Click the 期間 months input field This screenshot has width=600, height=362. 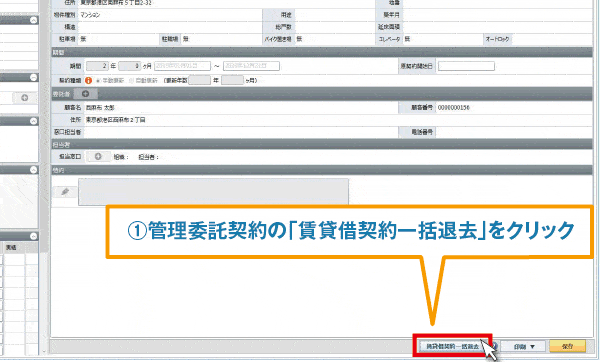tap(130, 66)
